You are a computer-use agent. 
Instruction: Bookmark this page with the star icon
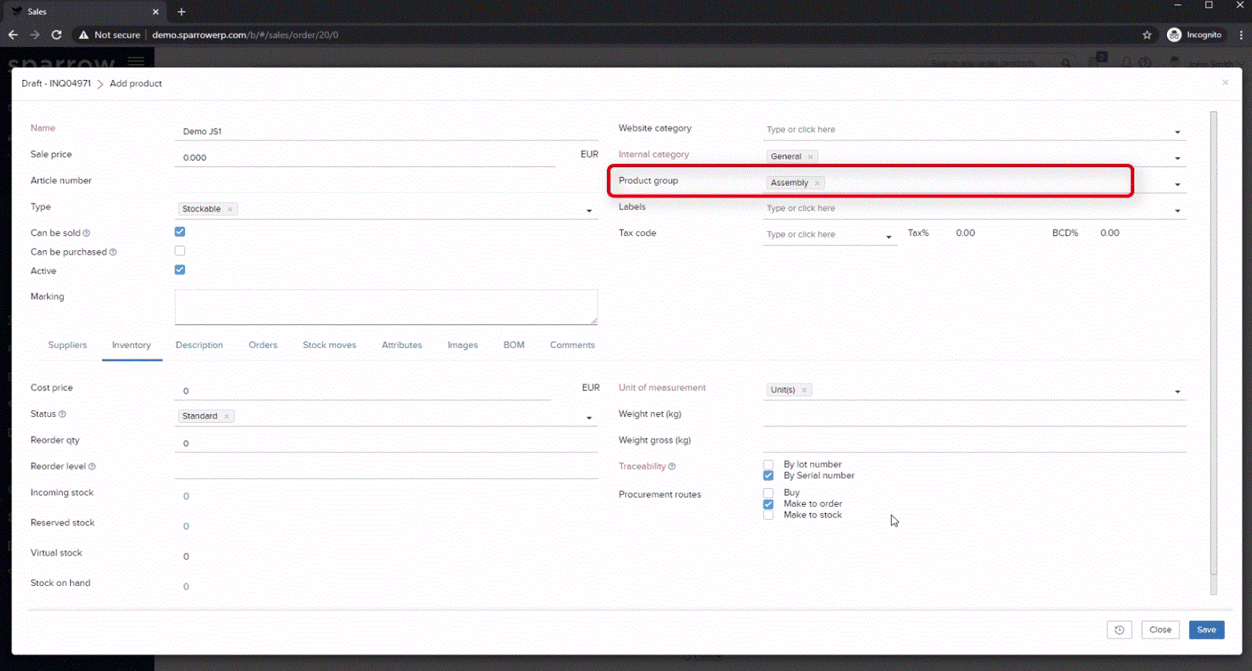tap(1147, 35)
